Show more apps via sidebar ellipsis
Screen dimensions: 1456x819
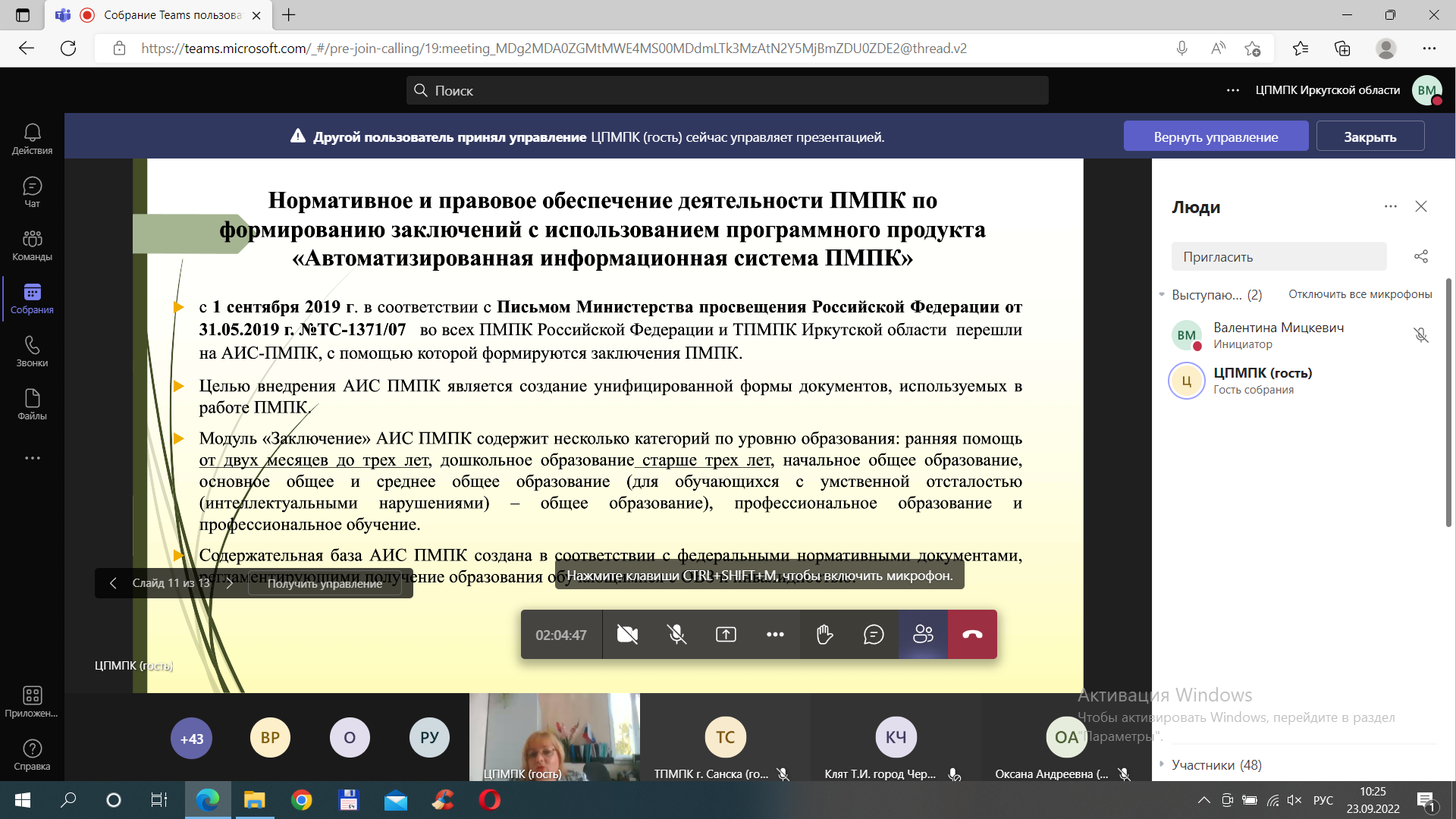32,458
